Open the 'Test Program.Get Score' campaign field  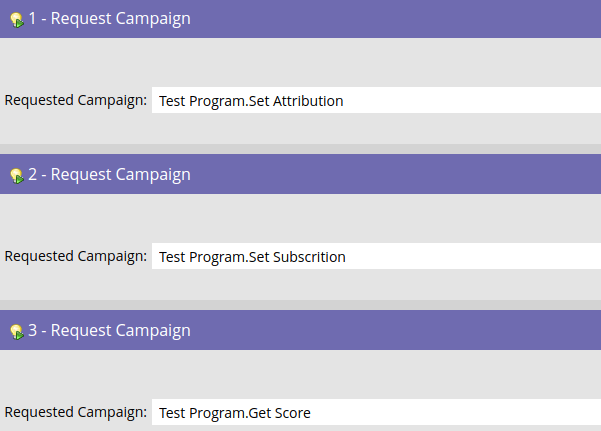pyautogui.click(x=376, y=413)
